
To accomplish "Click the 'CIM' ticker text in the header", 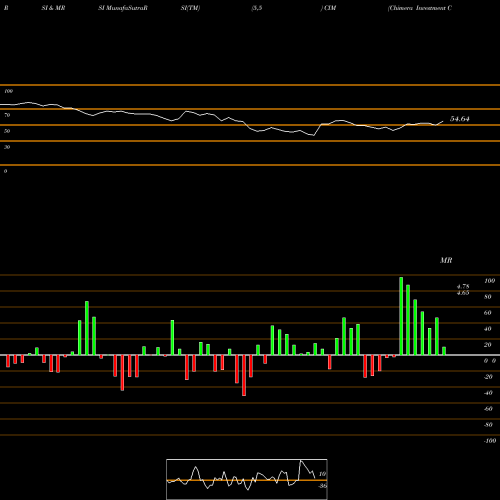I will (x=330, y=8).
